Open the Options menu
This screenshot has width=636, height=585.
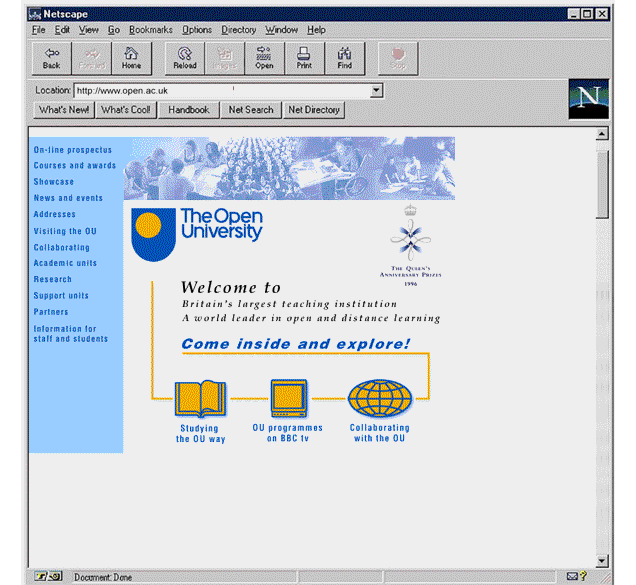click(x=197, y=30)
